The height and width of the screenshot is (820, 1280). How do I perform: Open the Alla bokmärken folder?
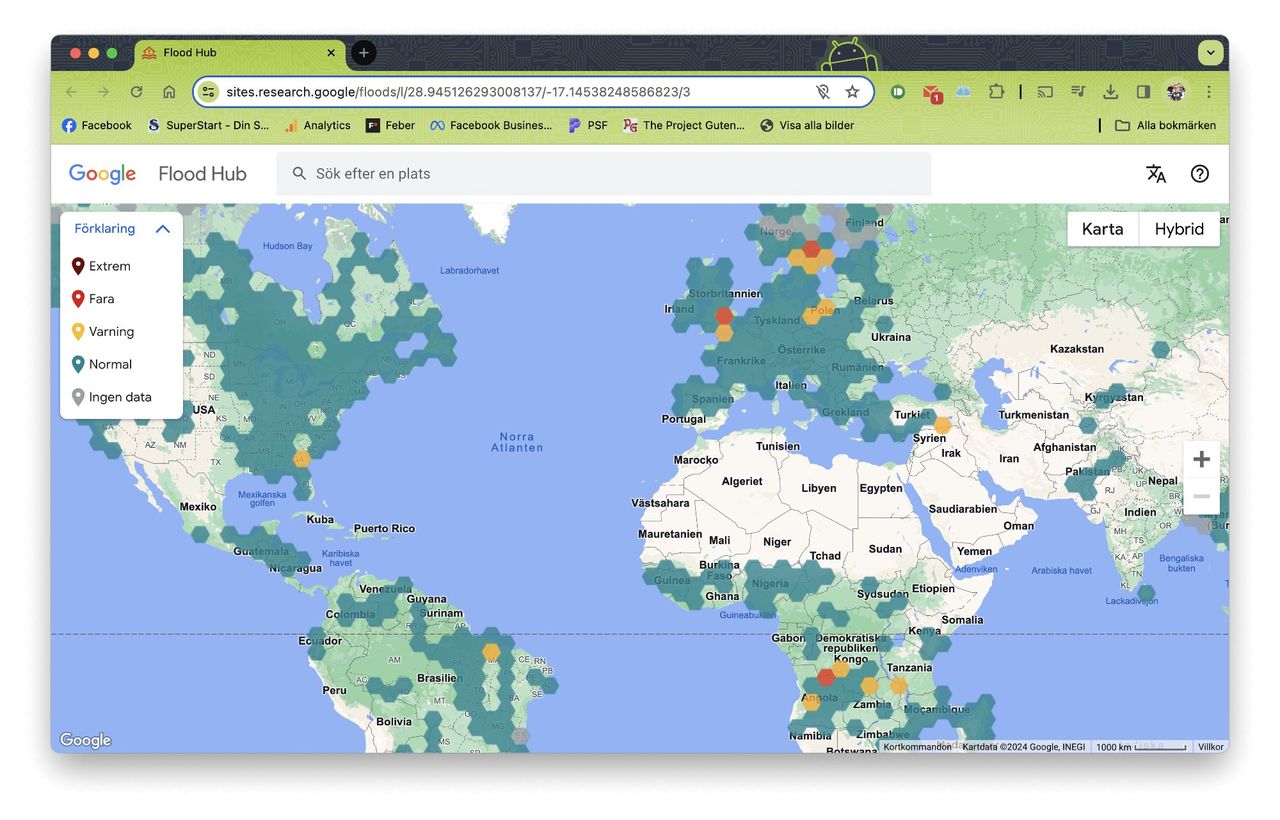click(1166, 125)
